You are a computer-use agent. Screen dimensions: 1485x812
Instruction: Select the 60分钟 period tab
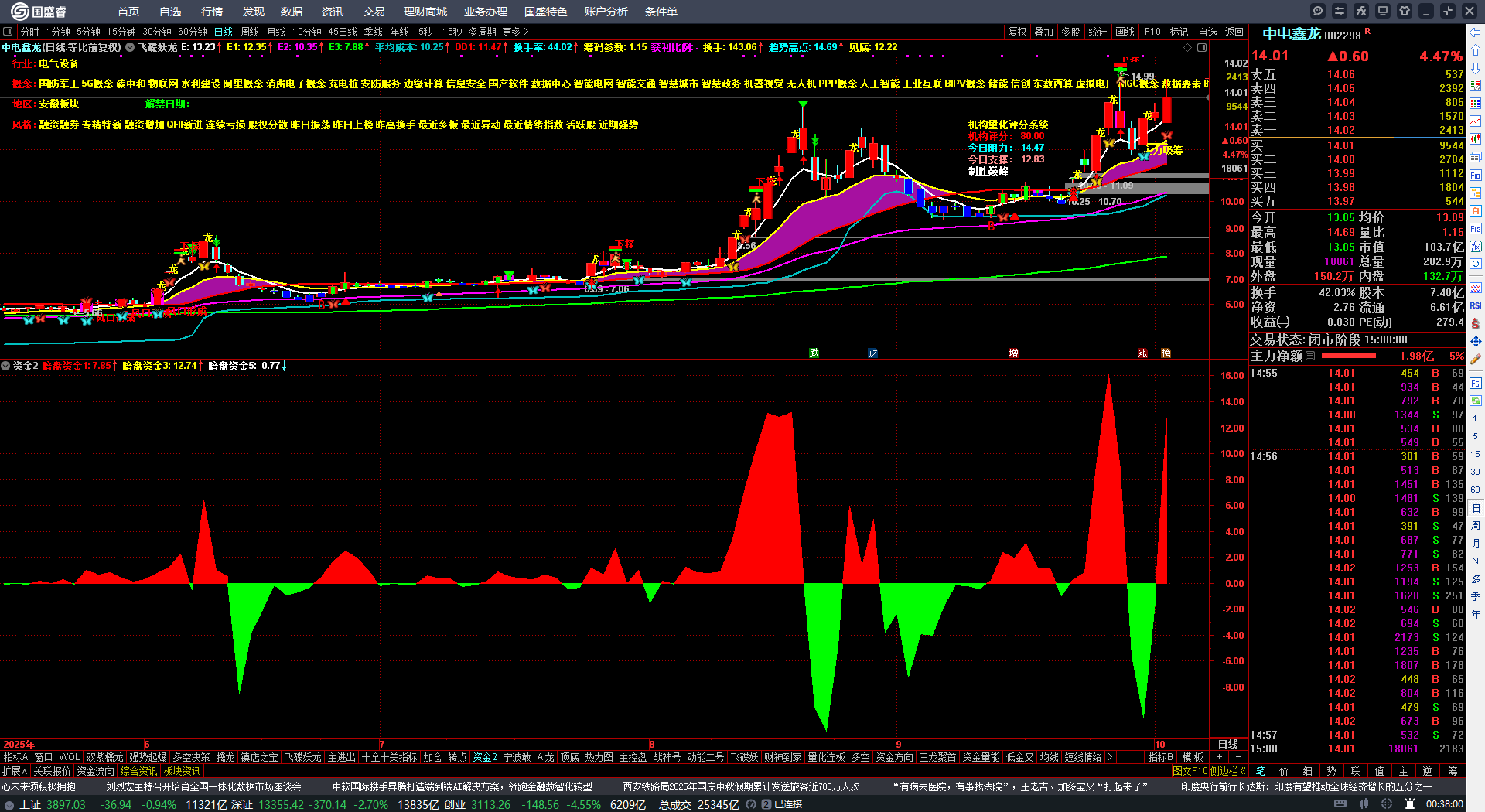point(193,32)
